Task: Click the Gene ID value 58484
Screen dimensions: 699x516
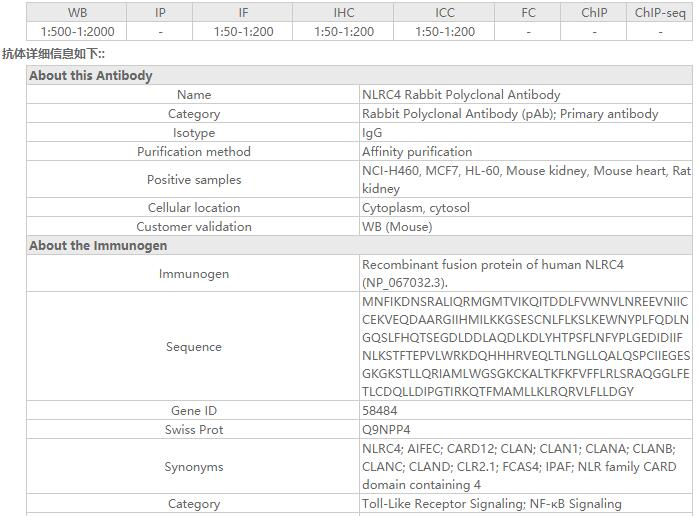Action: click(379, 411)
